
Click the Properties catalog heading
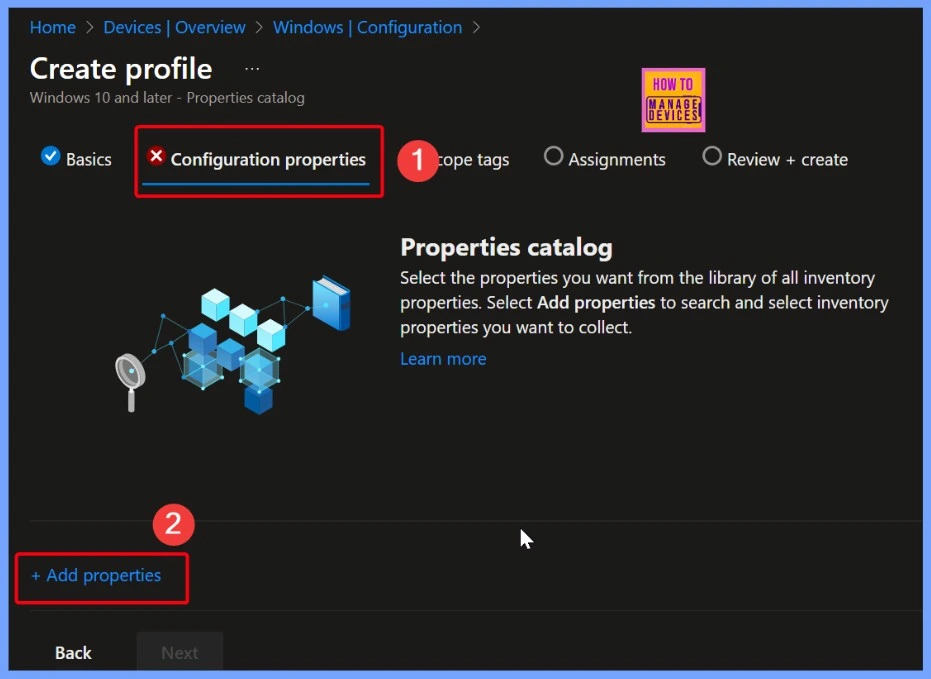pos(506,248)
